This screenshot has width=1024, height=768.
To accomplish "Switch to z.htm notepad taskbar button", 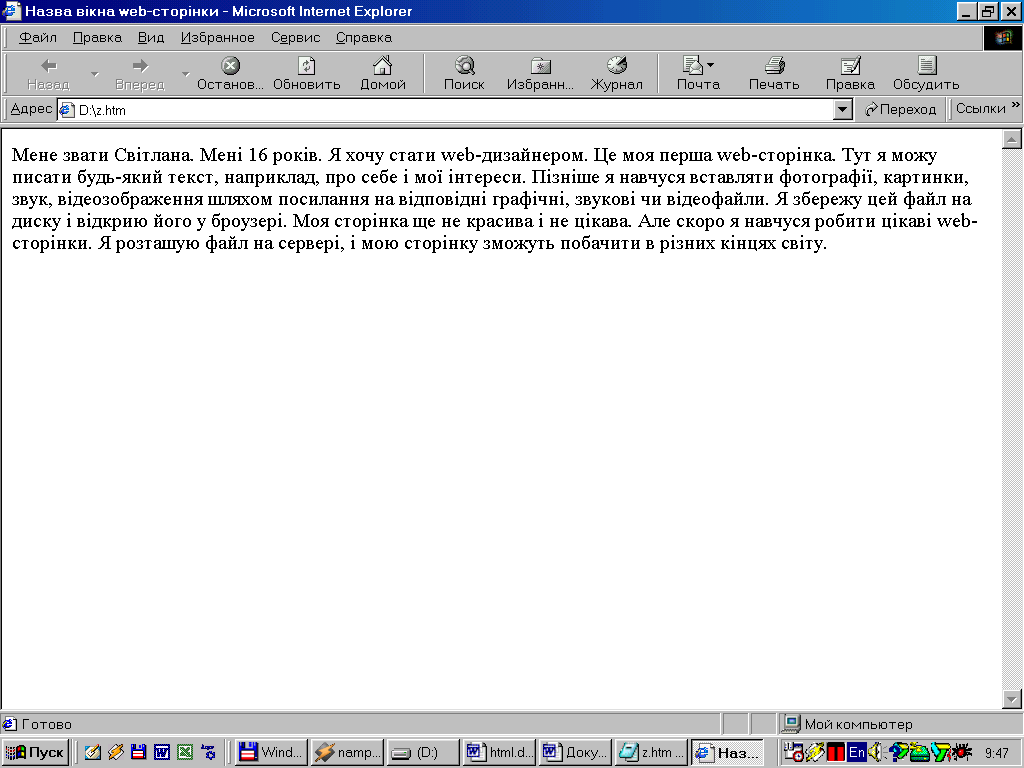I will [x=650, y=752].
